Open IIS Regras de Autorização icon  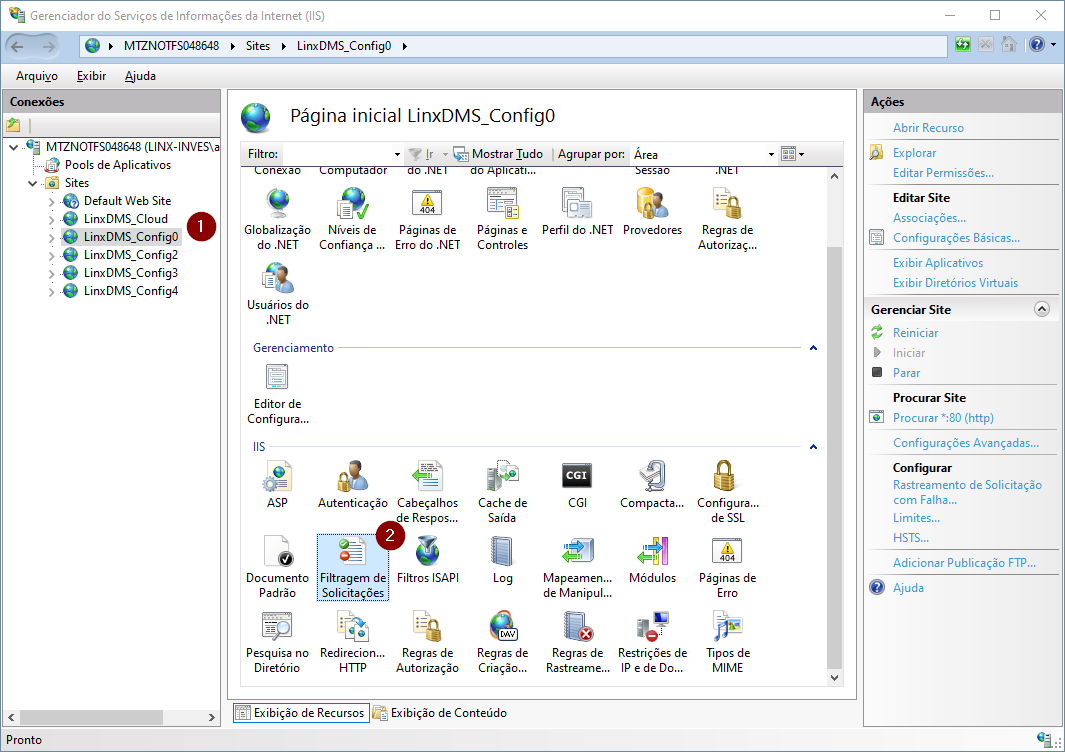(x=427, y=643)
